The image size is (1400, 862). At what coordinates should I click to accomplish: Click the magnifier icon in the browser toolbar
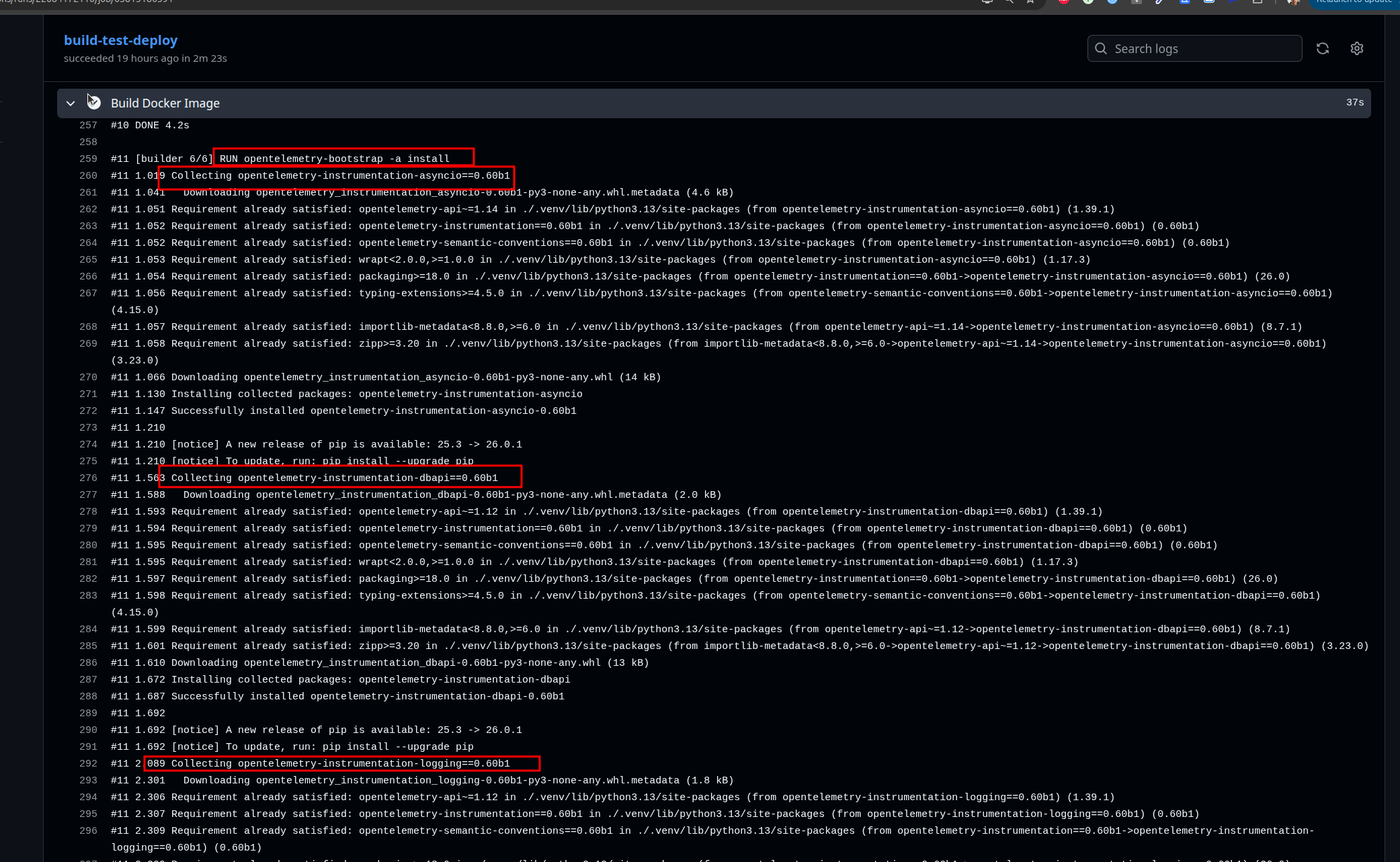(x=1010, y=3)
